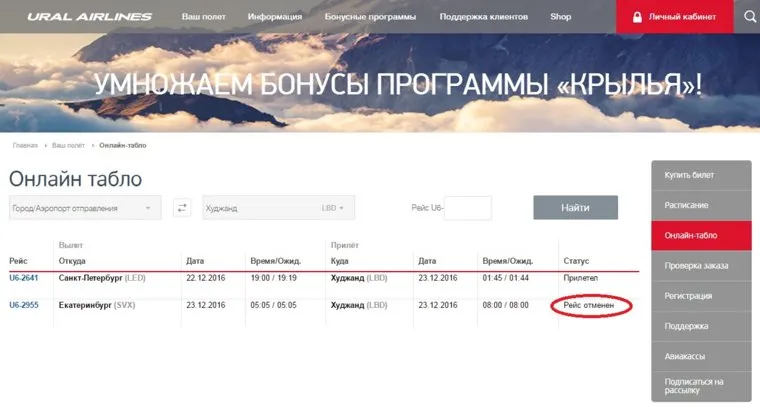Click the Главная breadcrumb link
Screen dimensions: 760x419
pyautogui.click(x=25, y=145)
